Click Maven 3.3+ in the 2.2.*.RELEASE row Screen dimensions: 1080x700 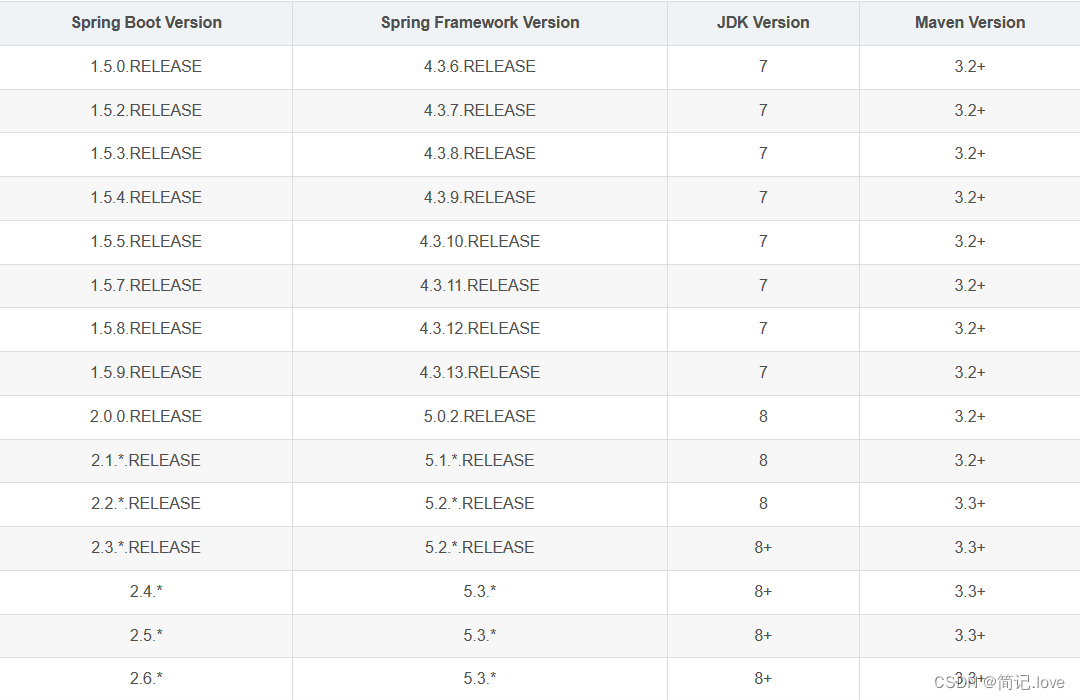tap(970, 504)
